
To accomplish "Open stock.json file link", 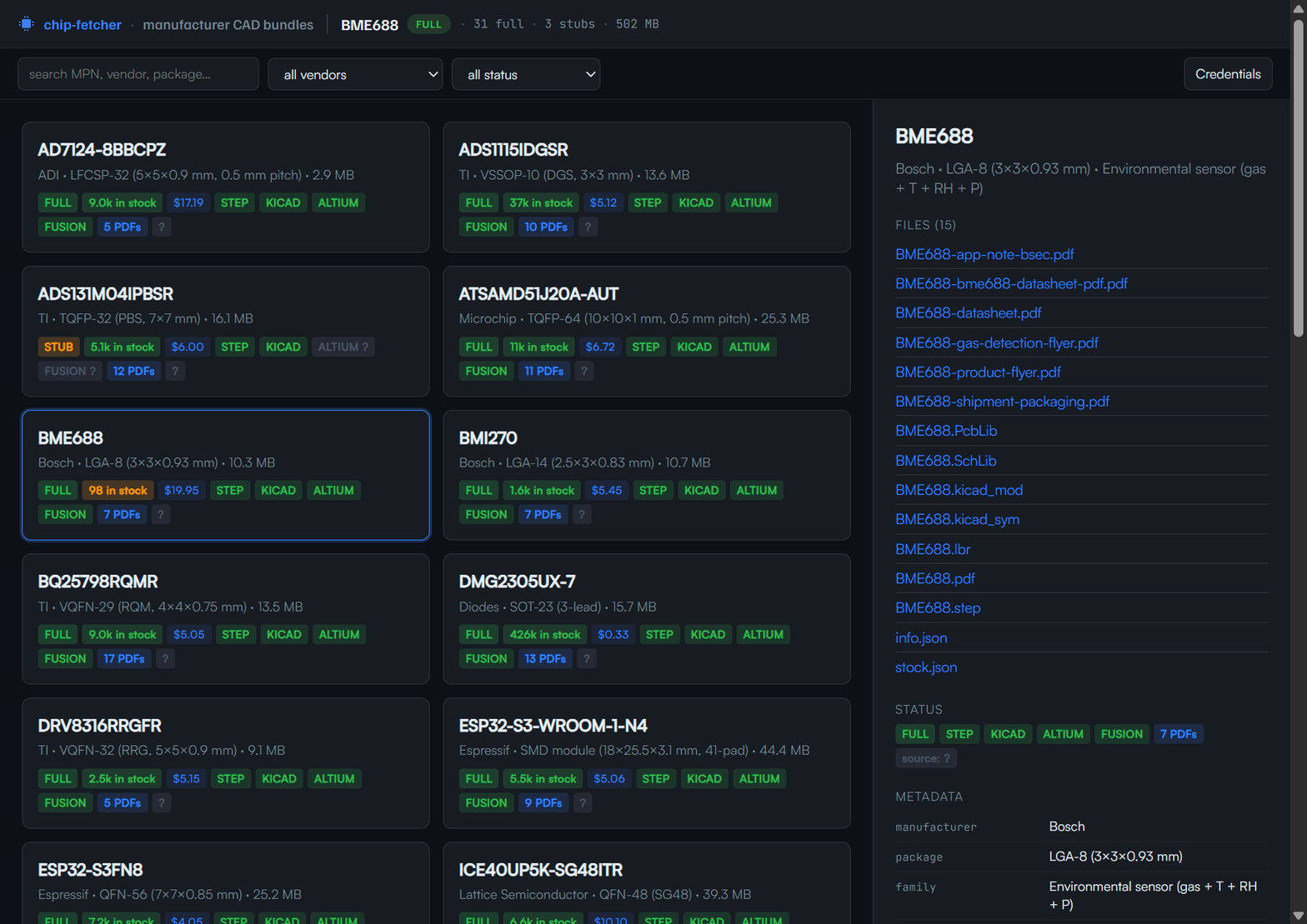I will (926, 667).
